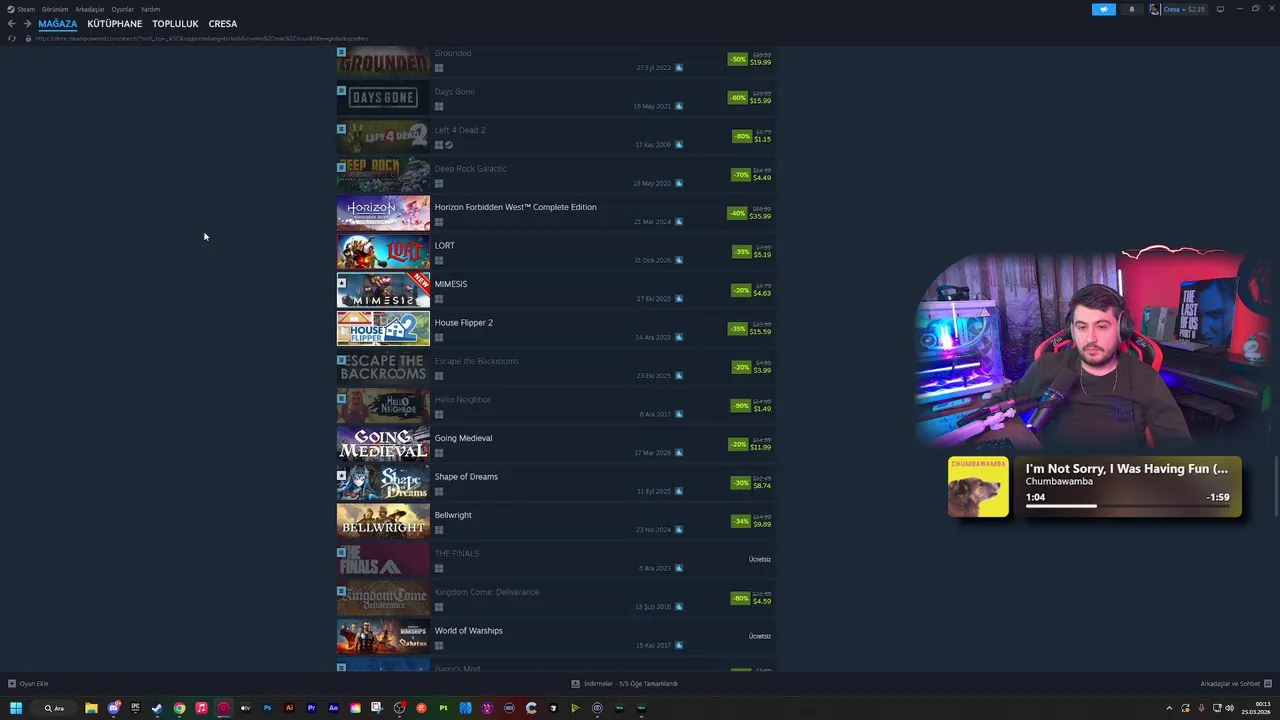Go forward with the Steam forward arrow
This screenshot has height=720, width=1280.
click(x=25, y=24)
